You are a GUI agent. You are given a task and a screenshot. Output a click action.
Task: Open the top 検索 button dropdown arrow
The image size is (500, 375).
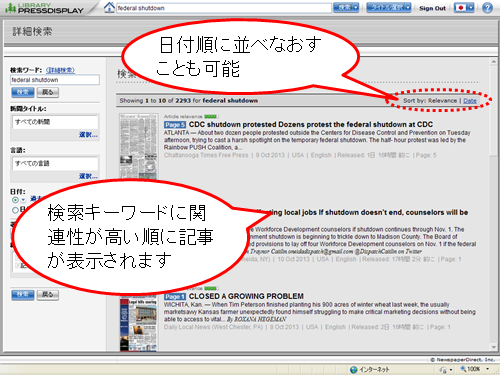355,7
